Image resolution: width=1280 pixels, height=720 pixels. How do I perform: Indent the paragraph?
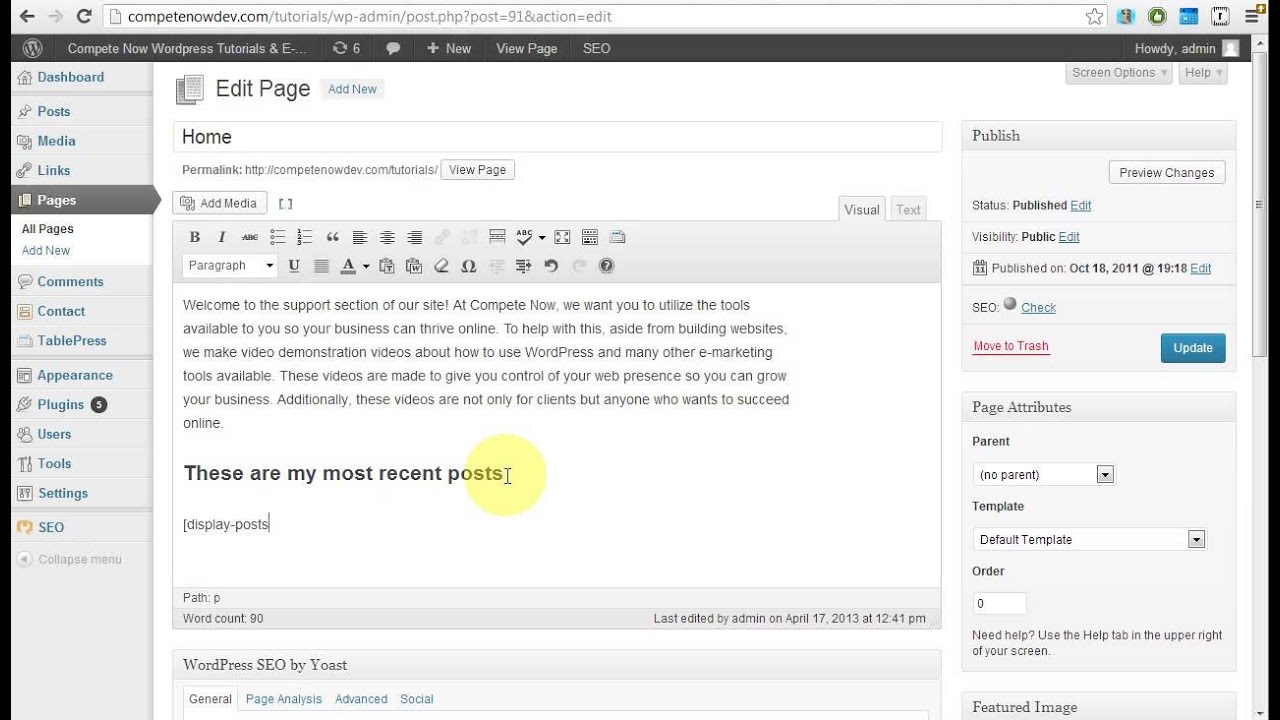click(x=523, y=266)
